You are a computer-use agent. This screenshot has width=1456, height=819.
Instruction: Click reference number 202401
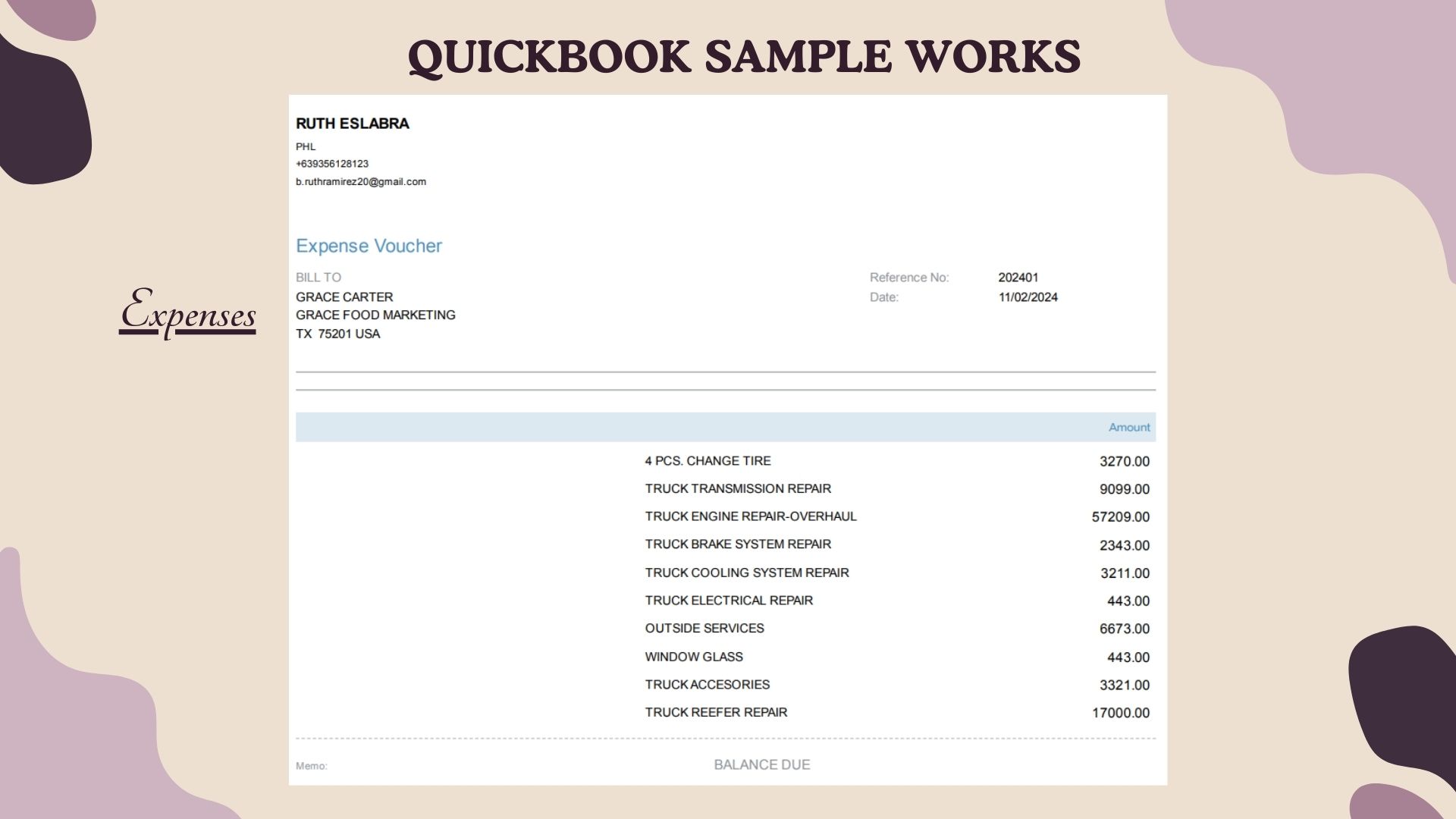click(x=1018, y=278)
